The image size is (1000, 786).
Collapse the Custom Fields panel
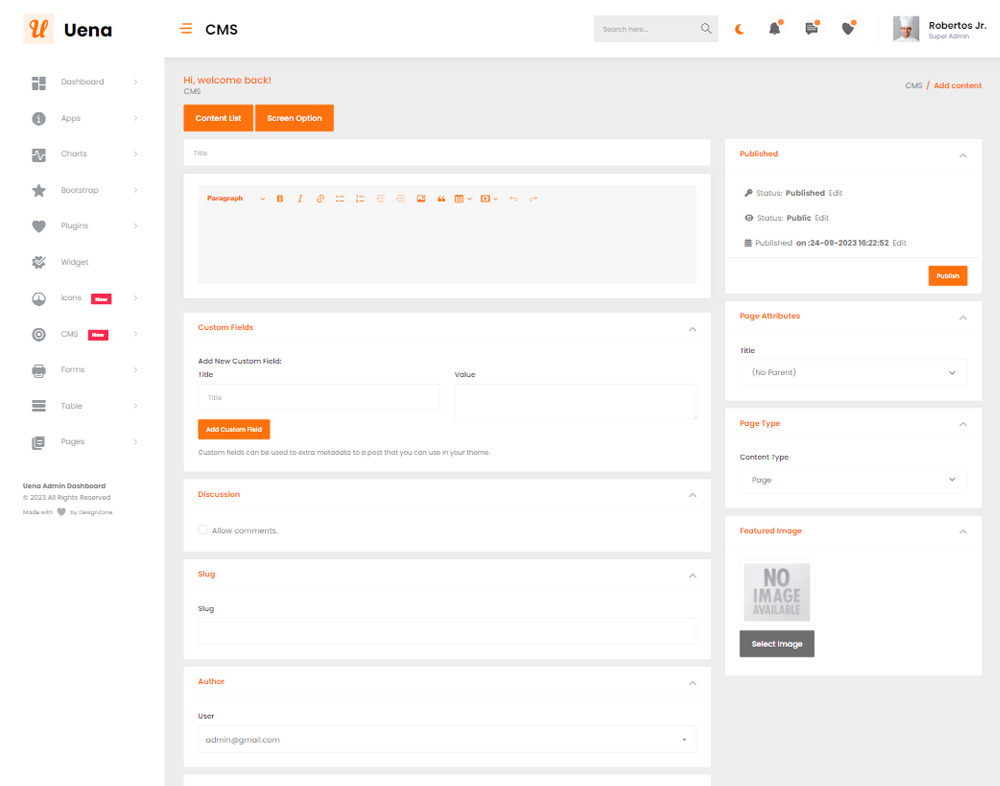(692, 328)
